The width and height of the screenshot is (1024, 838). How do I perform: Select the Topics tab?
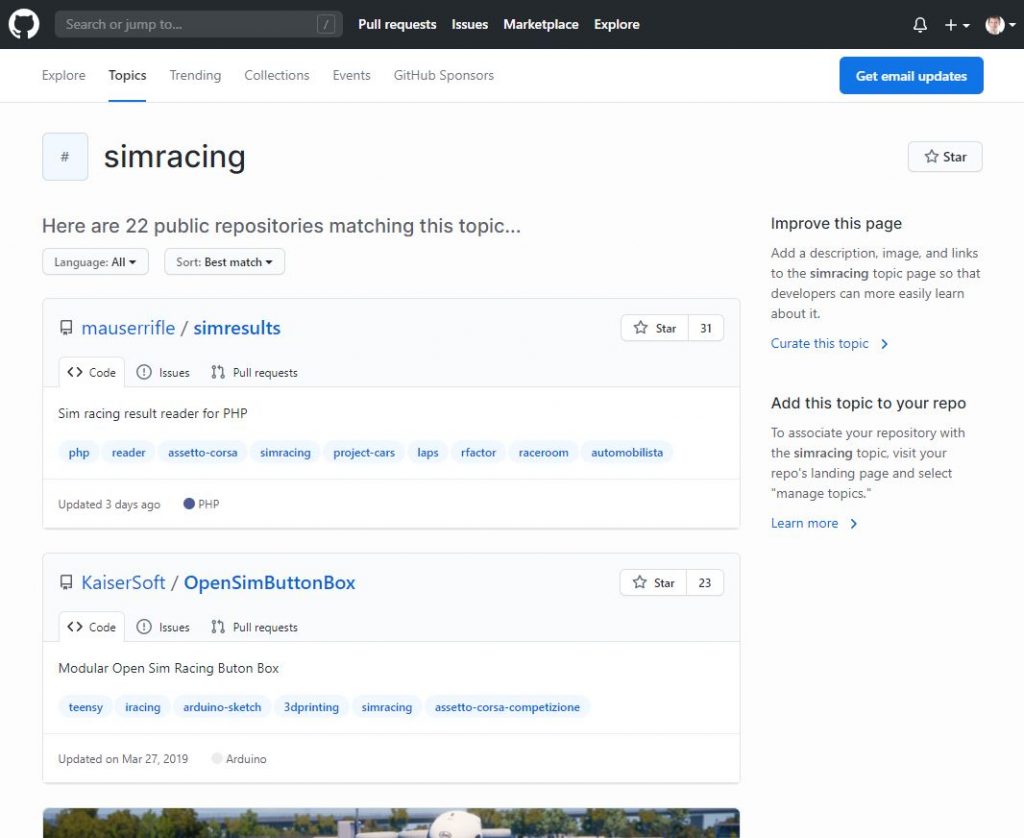point(127,75)
